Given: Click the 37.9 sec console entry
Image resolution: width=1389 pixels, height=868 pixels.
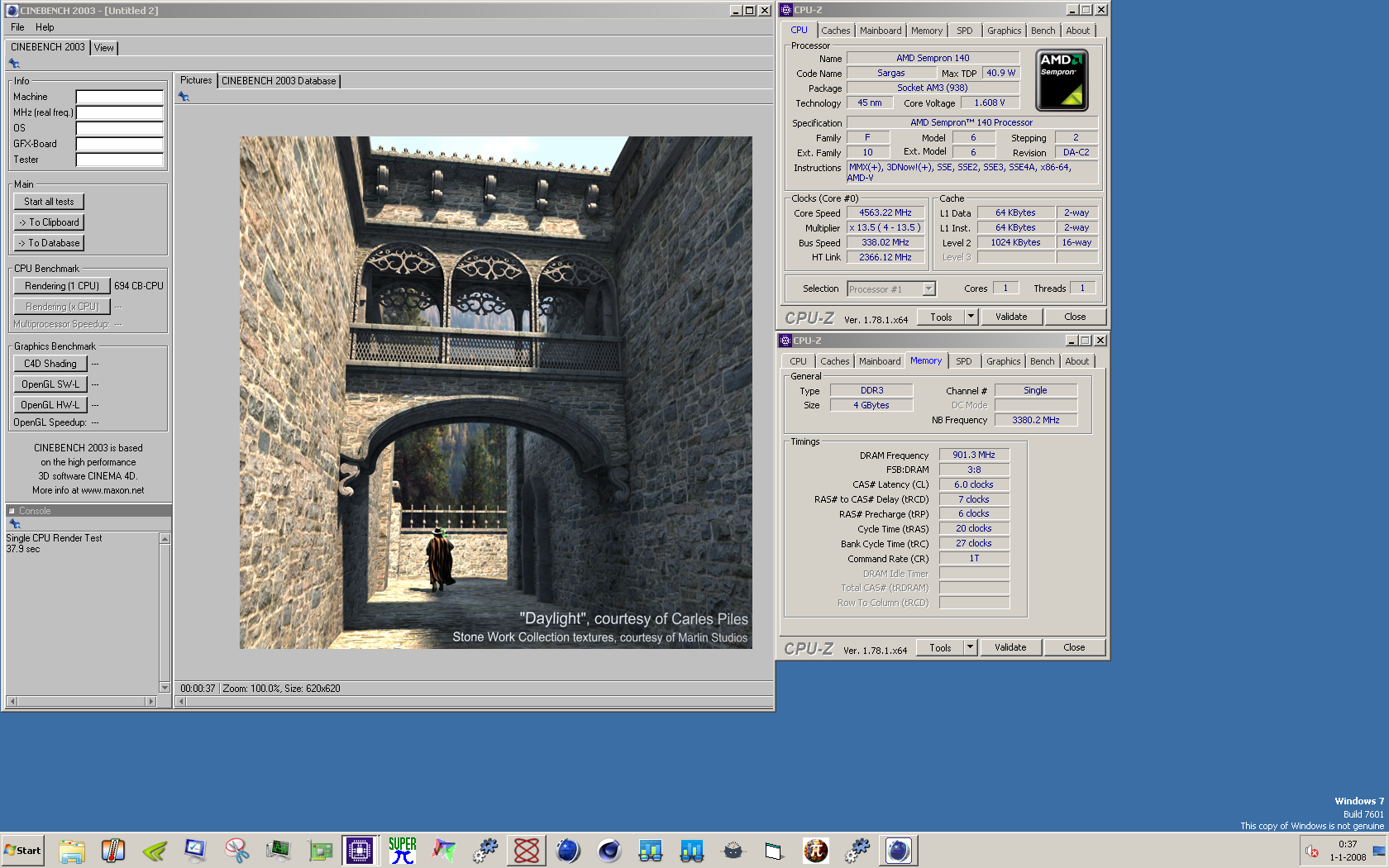Looking at the screenshot, I should (x=23, y=549).
